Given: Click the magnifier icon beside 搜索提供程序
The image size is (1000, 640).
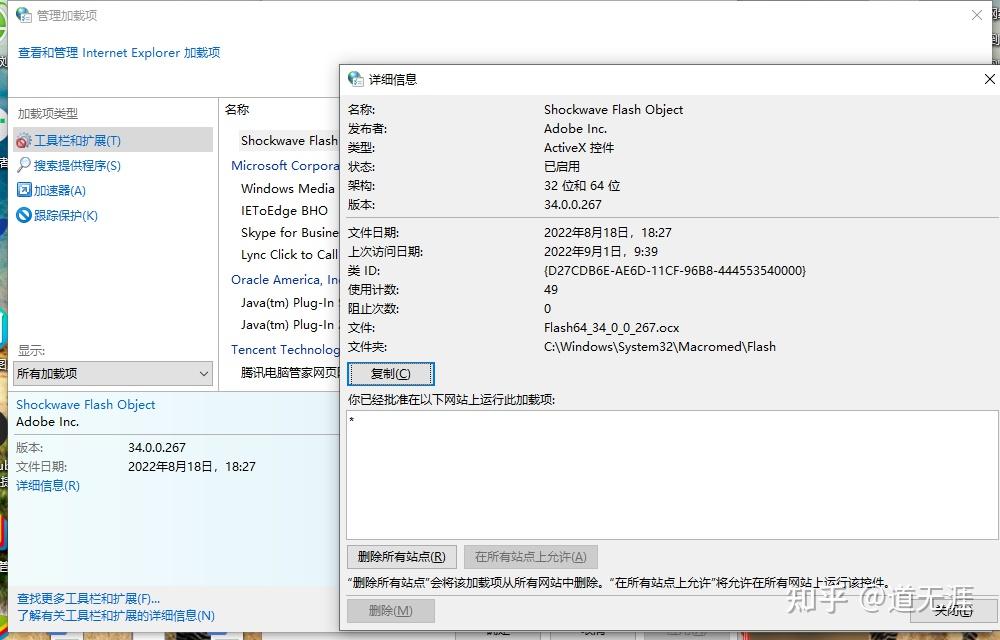Looking at the screenshot, I should tap(24, 165).
